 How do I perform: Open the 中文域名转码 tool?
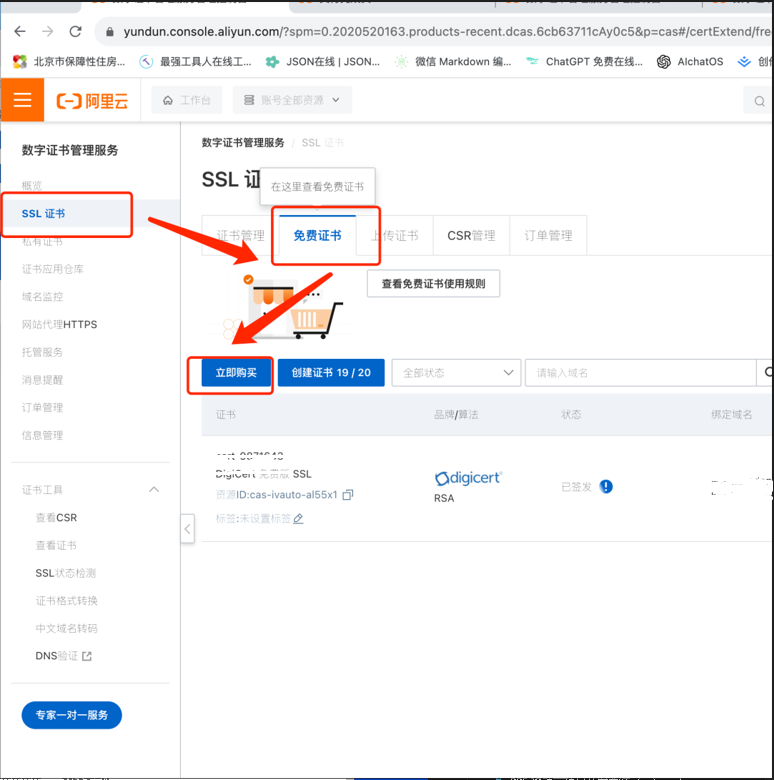pos(67,628)
